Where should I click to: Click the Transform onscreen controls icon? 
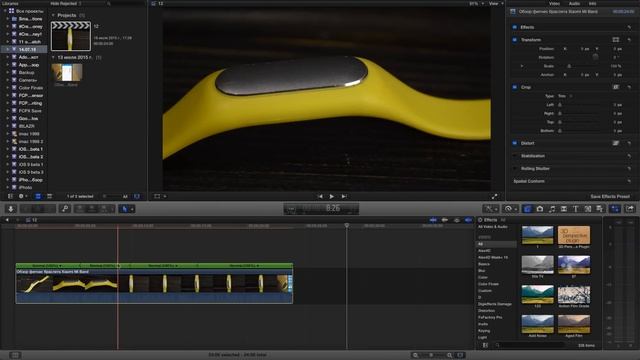[x=616, y=40]
